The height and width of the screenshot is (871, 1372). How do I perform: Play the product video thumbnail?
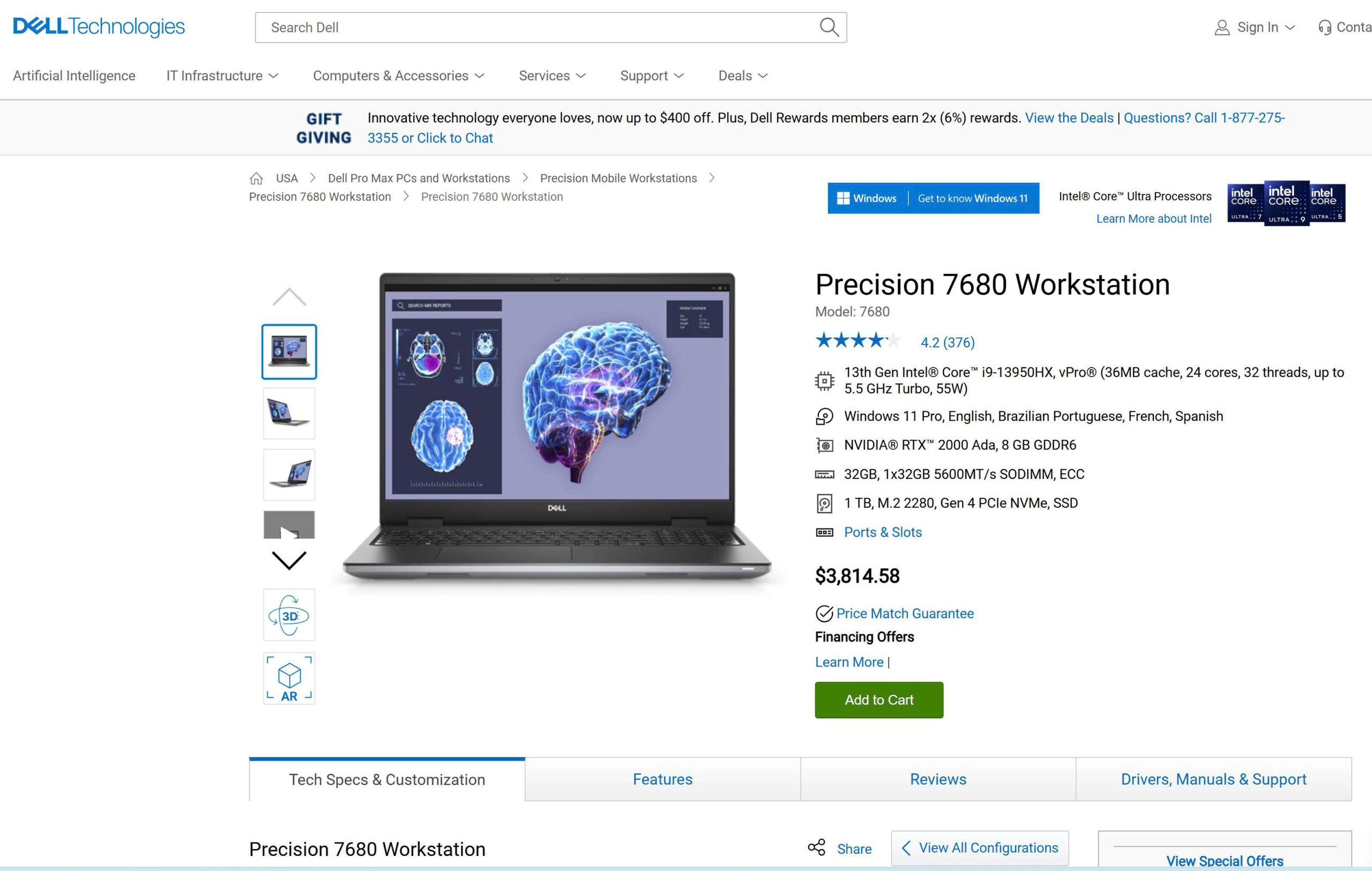[289, 524]
